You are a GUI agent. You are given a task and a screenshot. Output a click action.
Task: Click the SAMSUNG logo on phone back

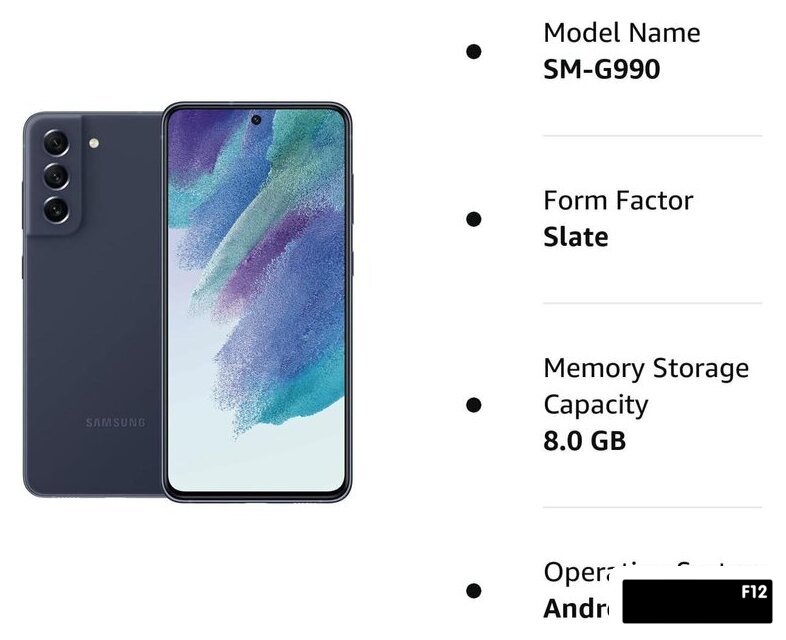[x=115, y=422]
